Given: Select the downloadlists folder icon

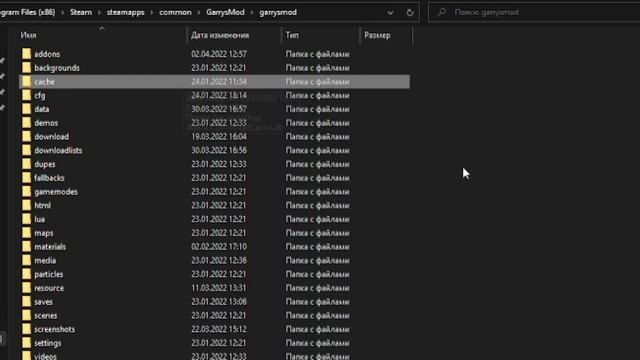Looking at the screenshot, I should click(x=27, y=150).
